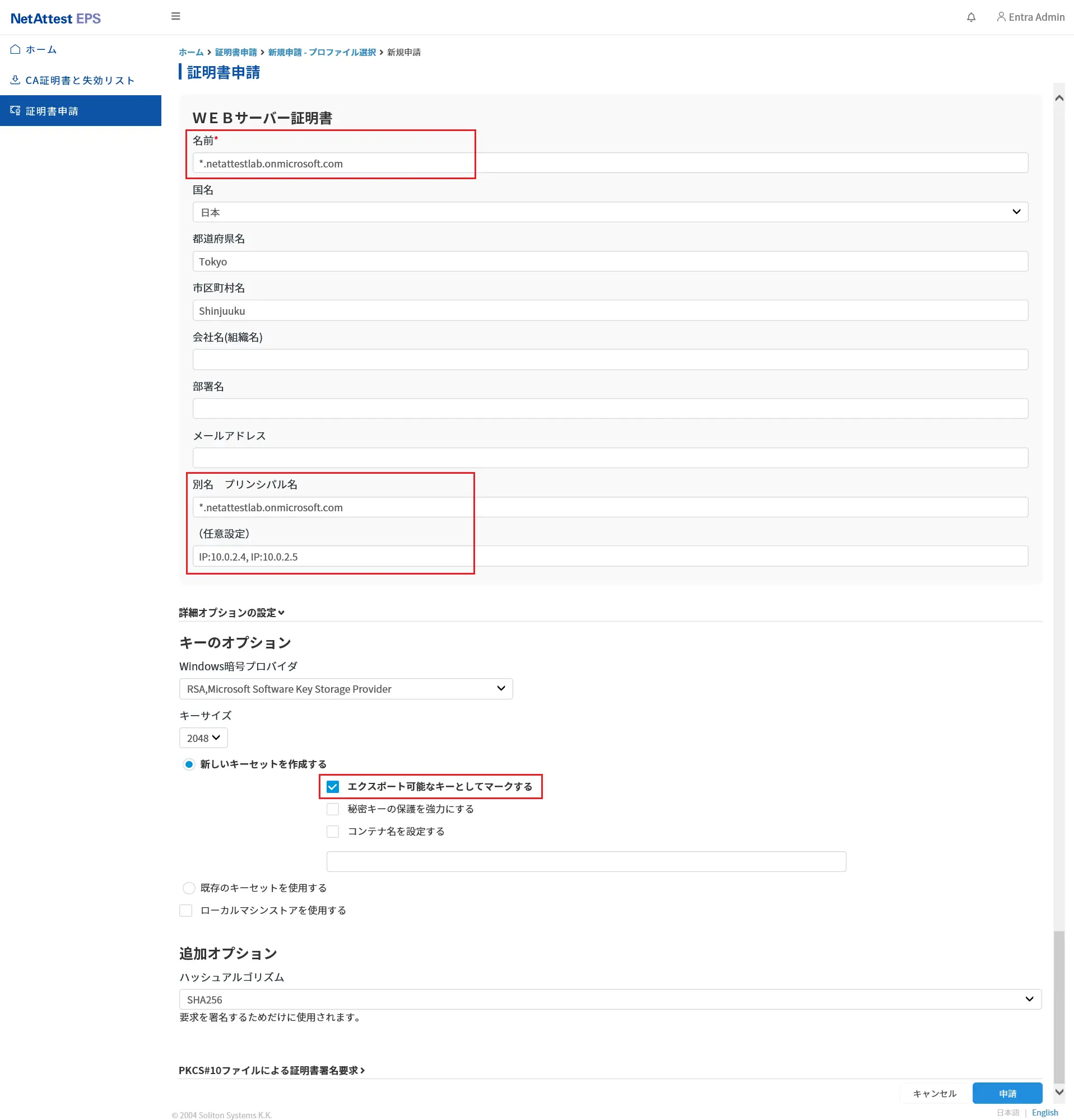1074x1120 pixels.
Task: Open the notifications bell icon
Action: pos(970,17)
